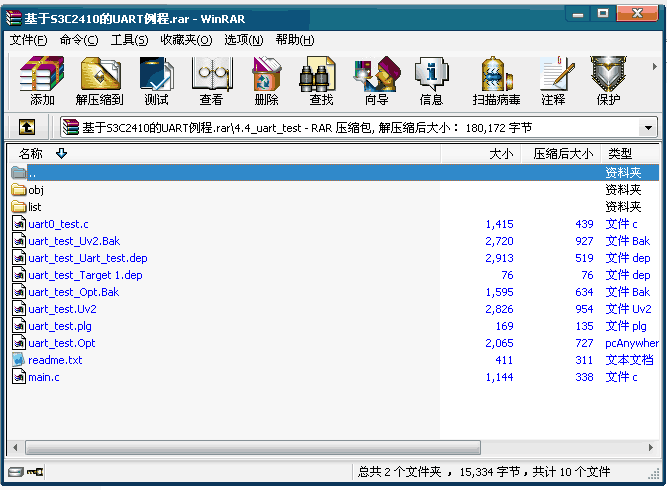Click the address path text field
The height and width of the screenshot is (490, 667).
click(350, 128)
